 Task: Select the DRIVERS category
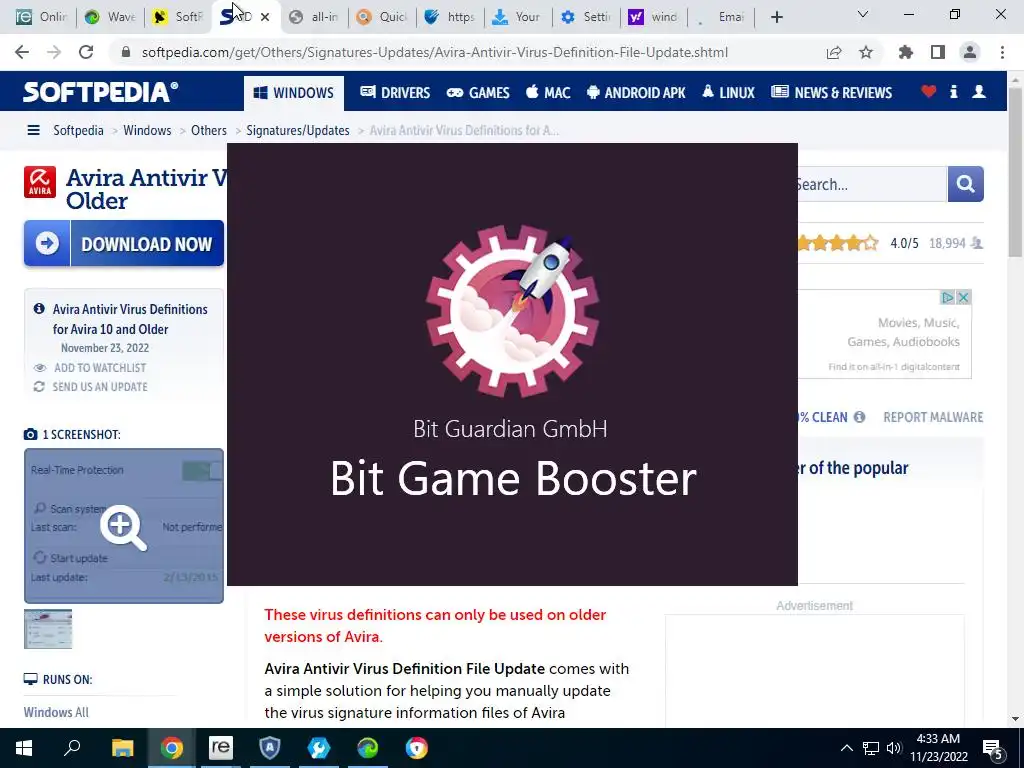pos(395,93)
